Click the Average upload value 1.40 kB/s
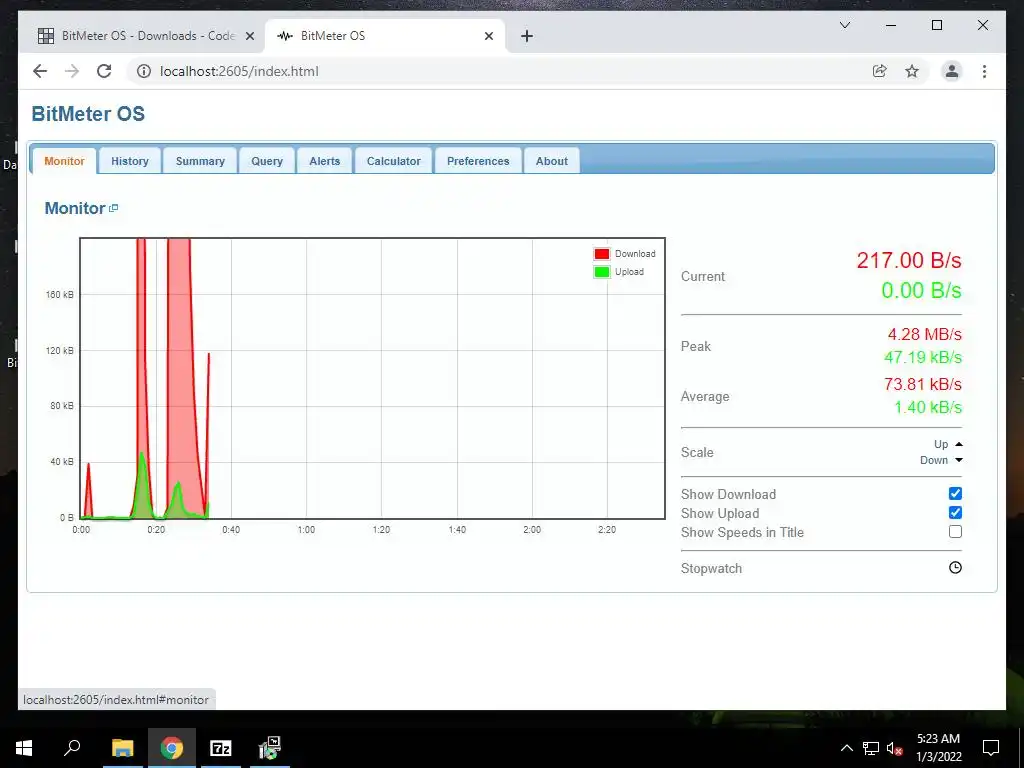The width and height of the screenshot is (1024, 768). point(927,408)
